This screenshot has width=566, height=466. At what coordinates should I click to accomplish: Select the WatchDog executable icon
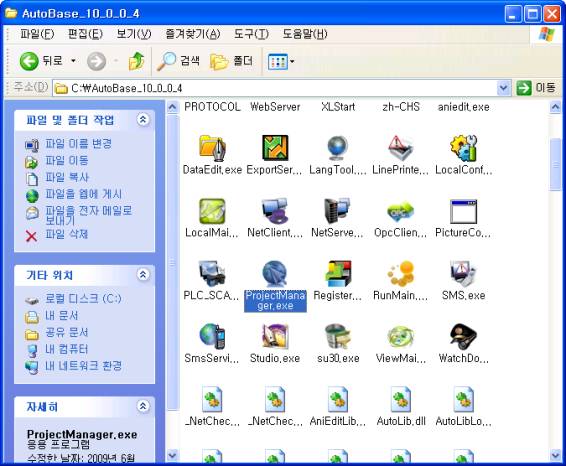pyautogui.click(x=463, y=337)
